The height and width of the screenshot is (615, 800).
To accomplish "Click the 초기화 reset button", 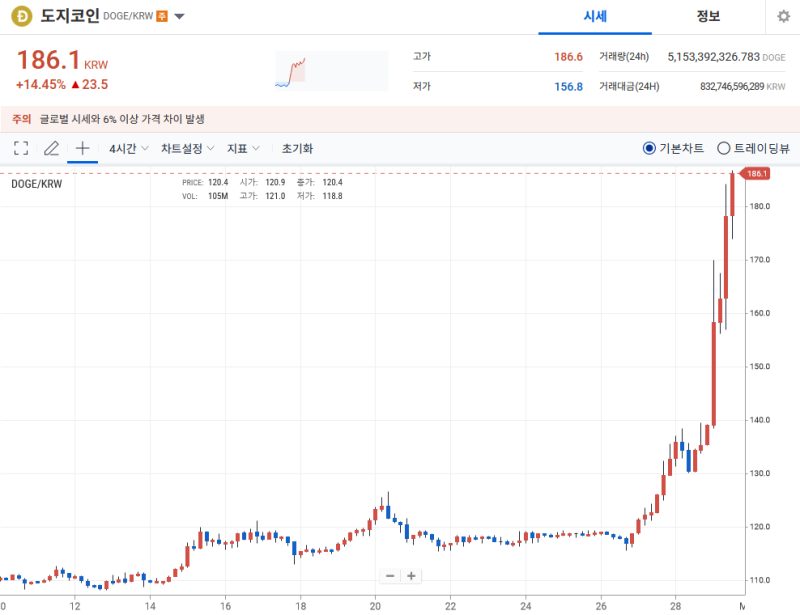I will [x=297, y=149].
